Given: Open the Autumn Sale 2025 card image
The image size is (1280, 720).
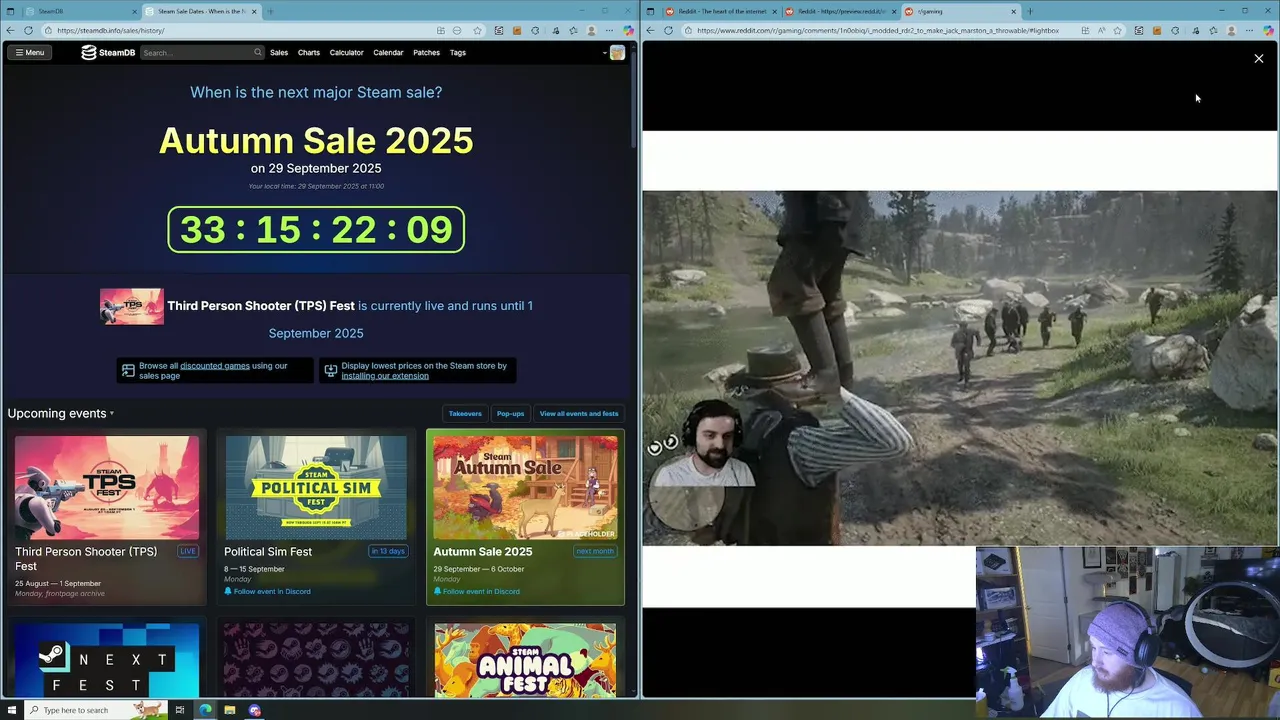Looking at the screenshot, I should click(x=525, y=487).
